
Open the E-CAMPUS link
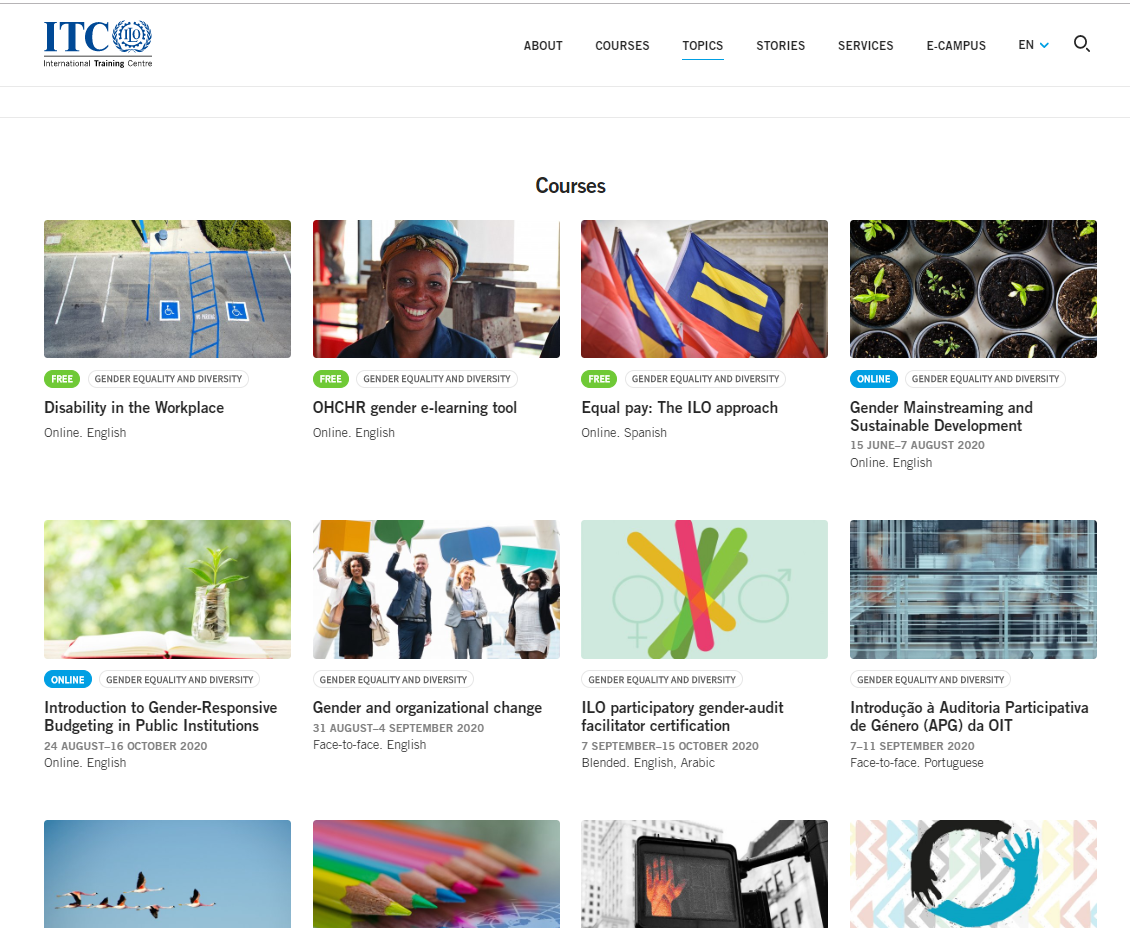[x=955, y=46]
